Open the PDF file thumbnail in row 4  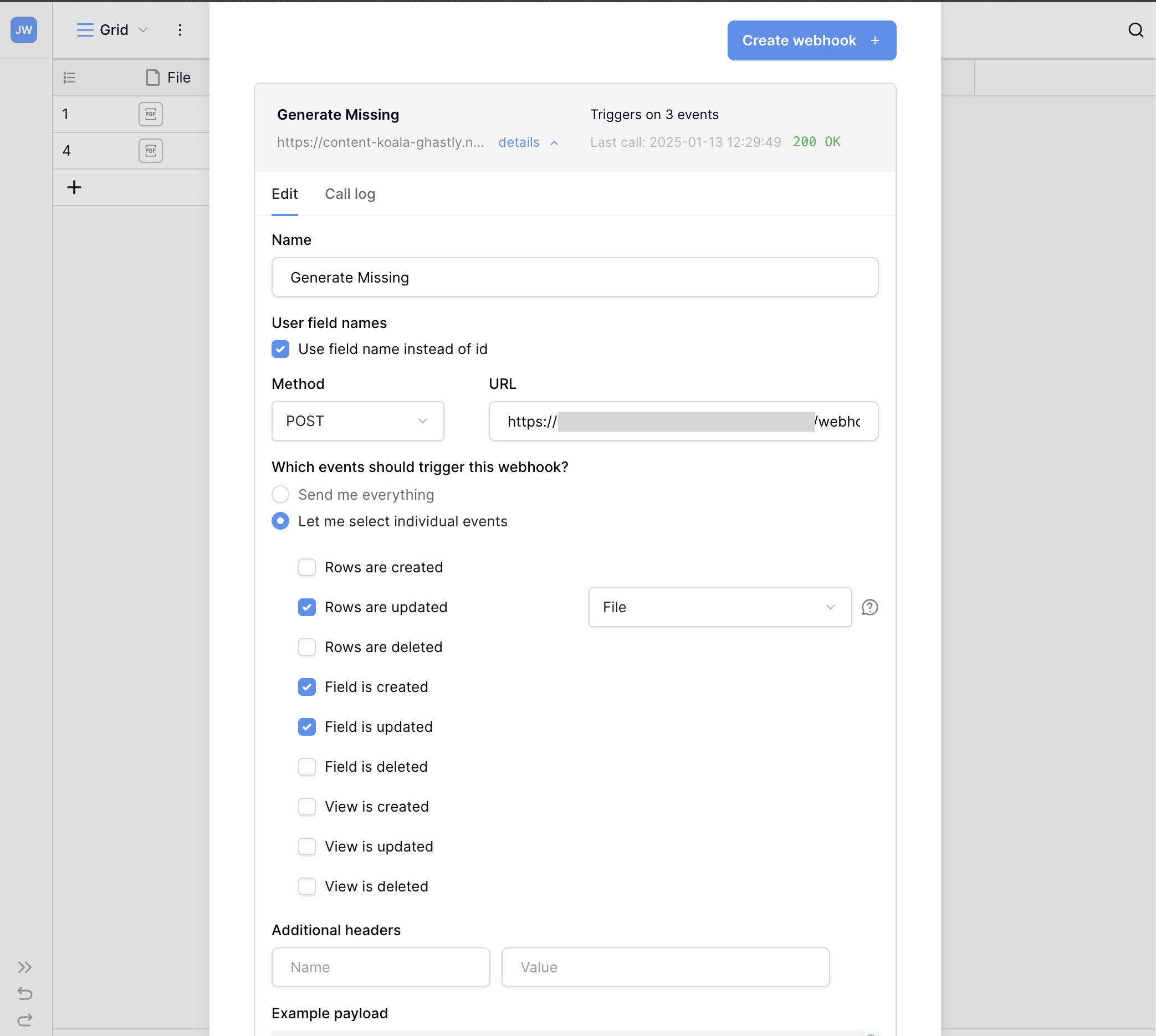tap(150, 151)
